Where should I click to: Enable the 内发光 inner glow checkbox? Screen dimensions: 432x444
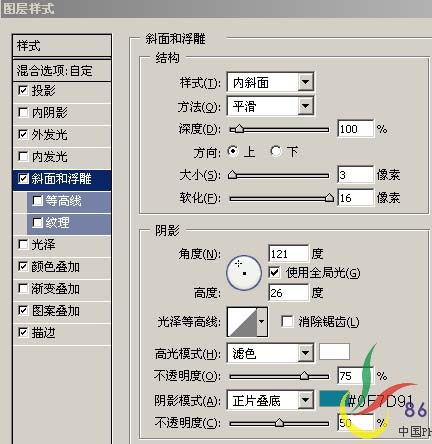click(x=23, y=156)
